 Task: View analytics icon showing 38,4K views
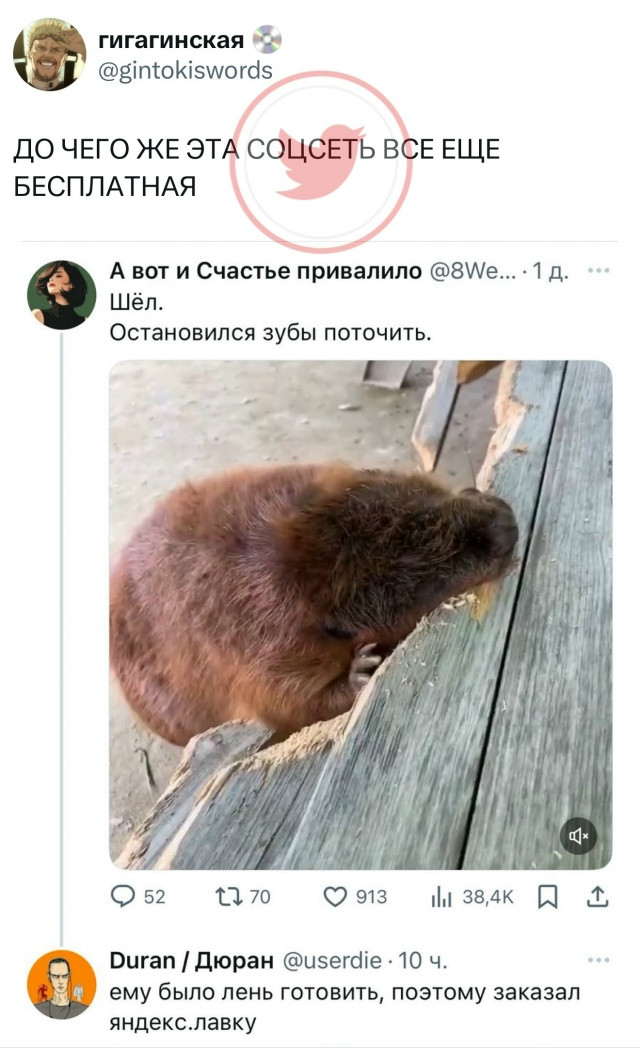pyautogui.click(x=441, y=898)
